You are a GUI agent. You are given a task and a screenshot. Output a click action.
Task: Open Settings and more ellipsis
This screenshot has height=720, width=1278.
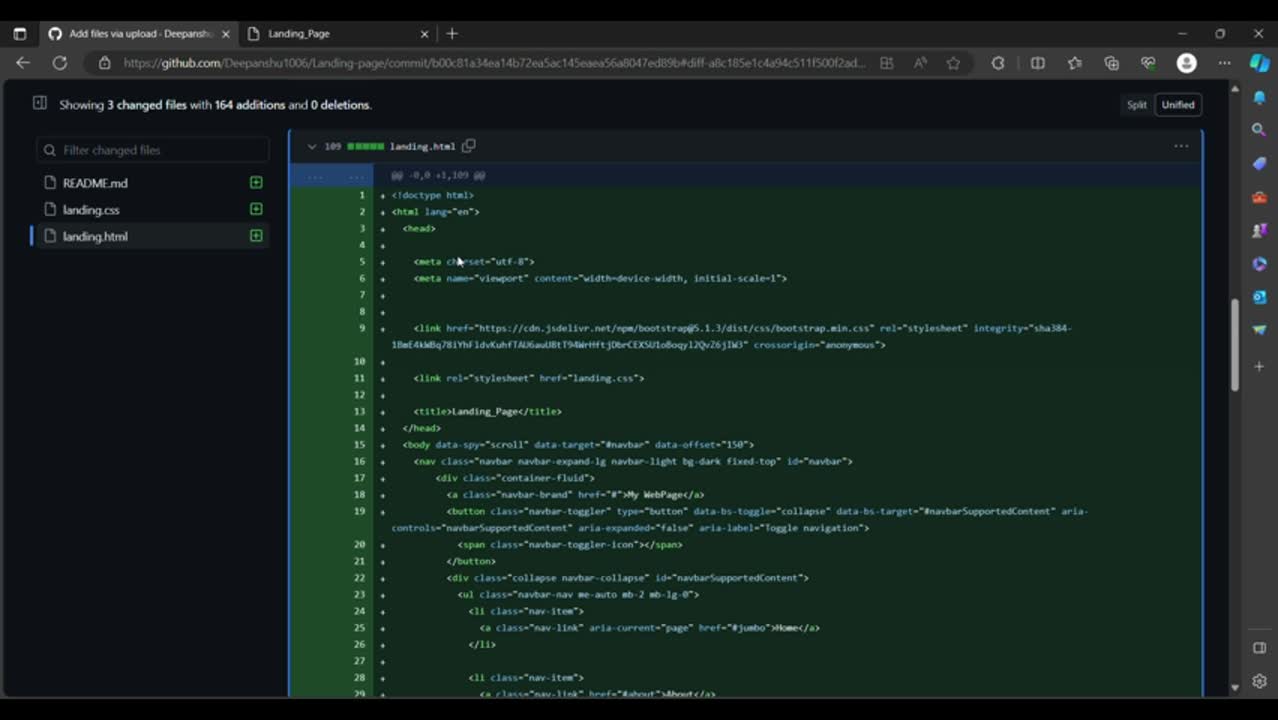tap(1224, 63)
